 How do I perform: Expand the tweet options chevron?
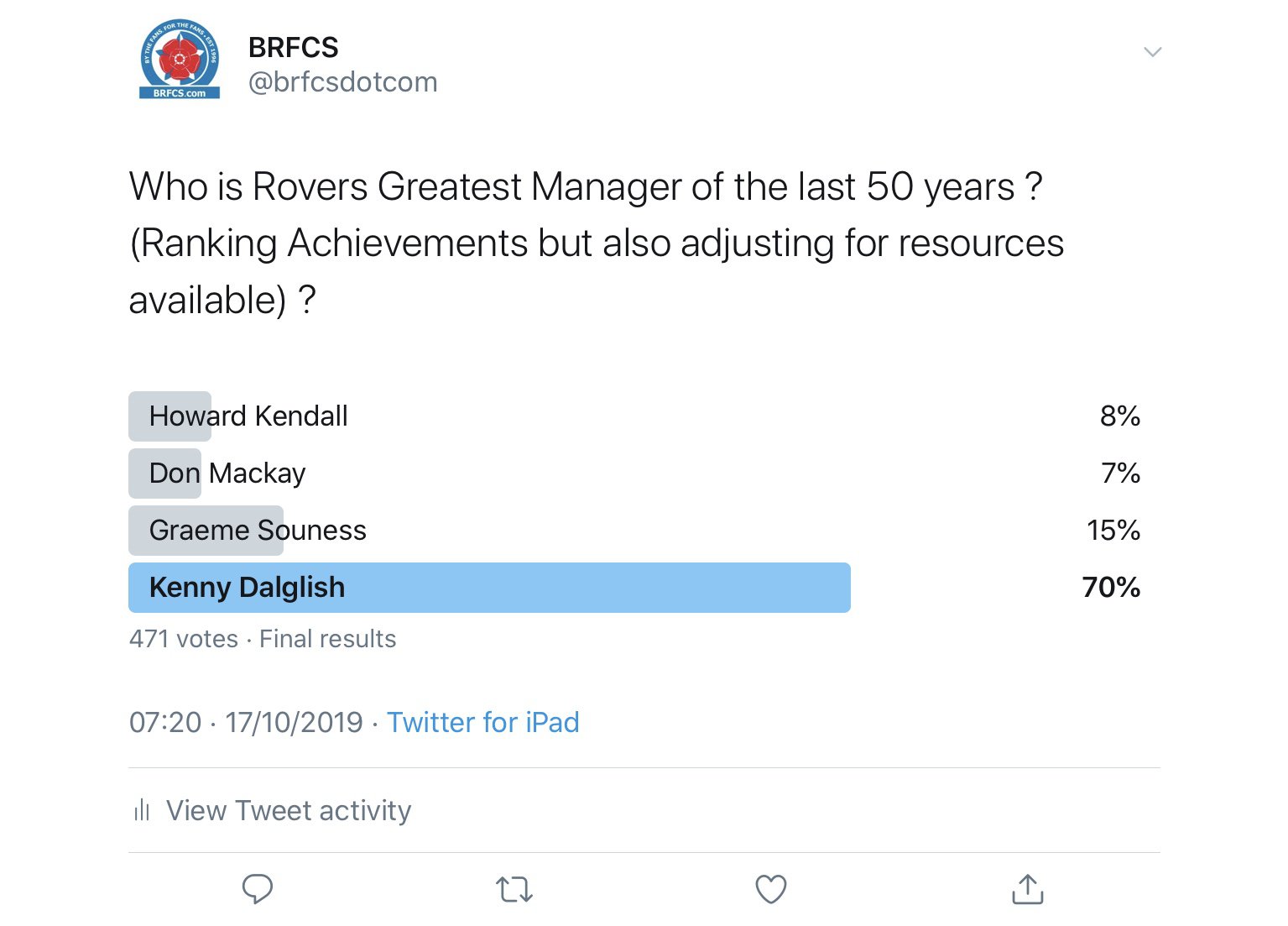[1153, 52]
